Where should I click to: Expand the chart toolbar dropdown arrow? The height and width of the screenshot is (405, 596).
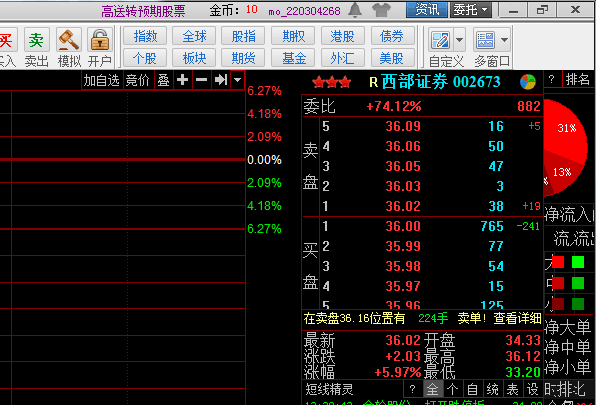point(238,80)
